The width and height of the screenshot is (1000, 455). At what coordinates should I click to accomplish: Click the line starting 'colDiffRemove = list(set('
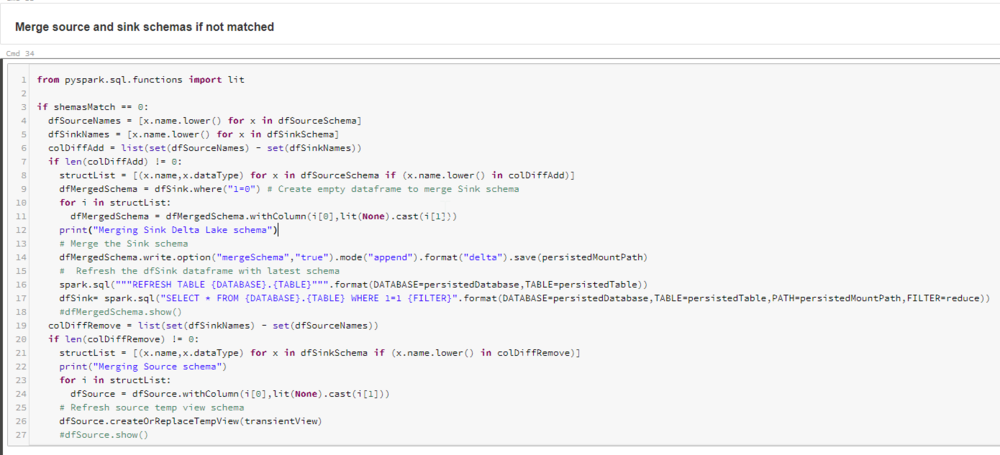click(x=214, y=325)
